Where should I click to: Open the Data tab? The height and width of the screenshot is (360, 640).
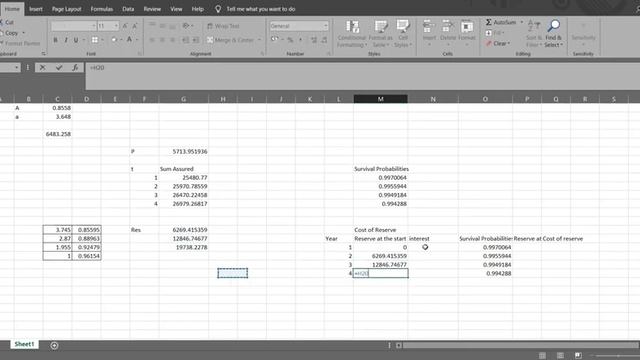point(128,9)
